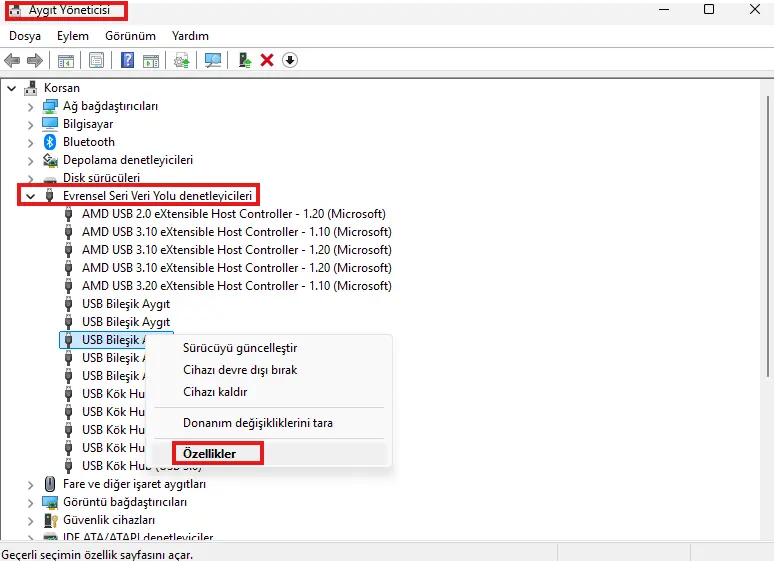This screenshot has width=774, height=561.
Task: Open the Yardım menu
Action: click(190, 36)
